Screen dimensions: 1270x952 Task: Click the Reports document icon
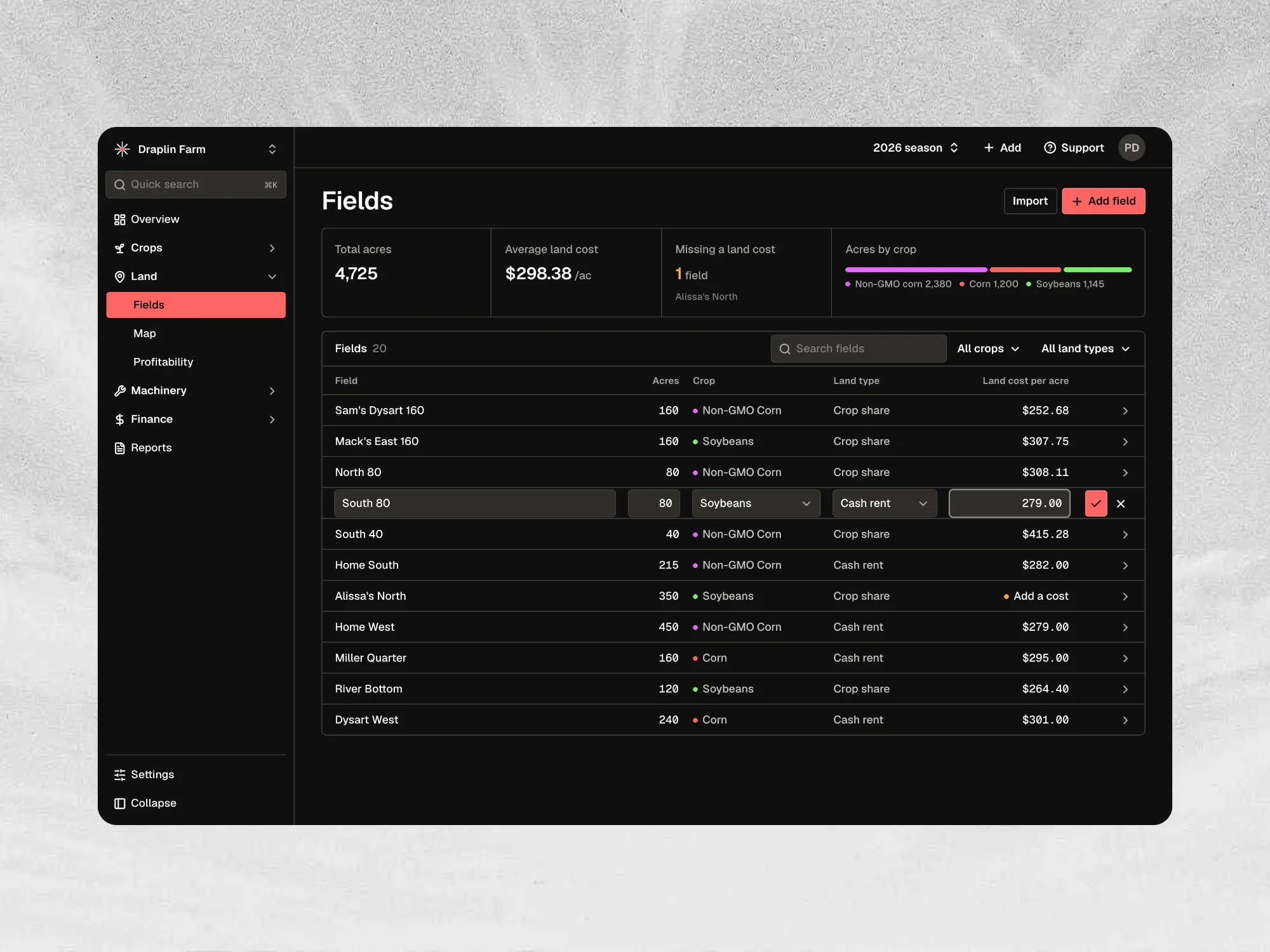[x=119, y=448]
